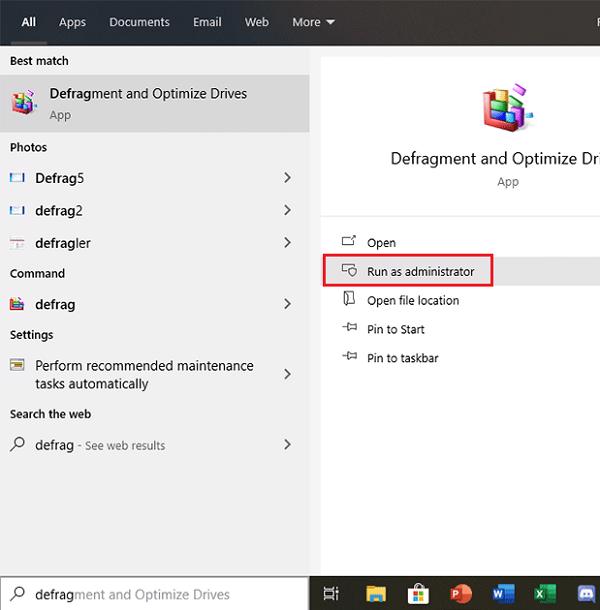
Task: Choose Run as administrator
Action: tap(461, 271)
